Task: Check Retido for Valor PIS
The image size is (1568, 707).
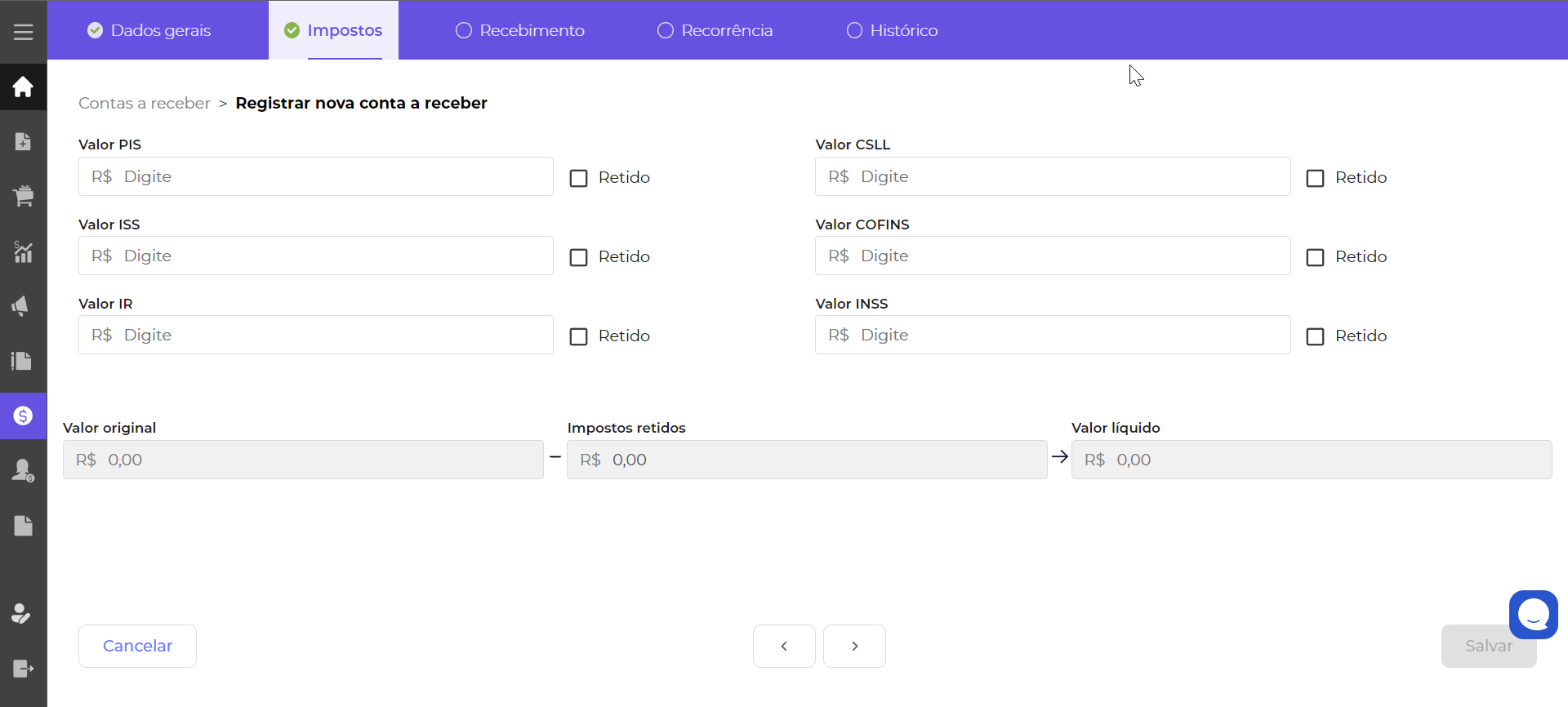Action: tap(578, 178)
